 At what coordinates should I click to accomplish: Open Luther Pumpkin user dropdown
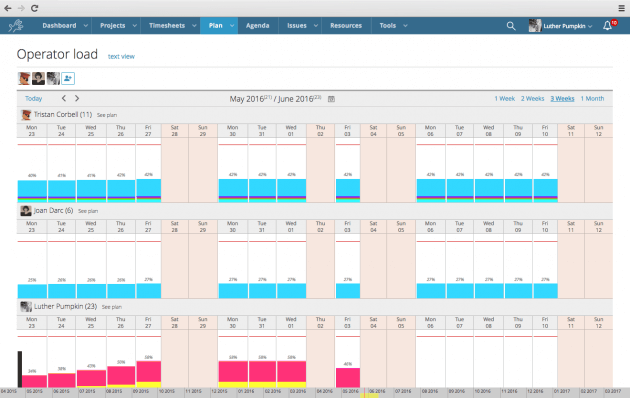pyautogui.click(x=560, y=26)
